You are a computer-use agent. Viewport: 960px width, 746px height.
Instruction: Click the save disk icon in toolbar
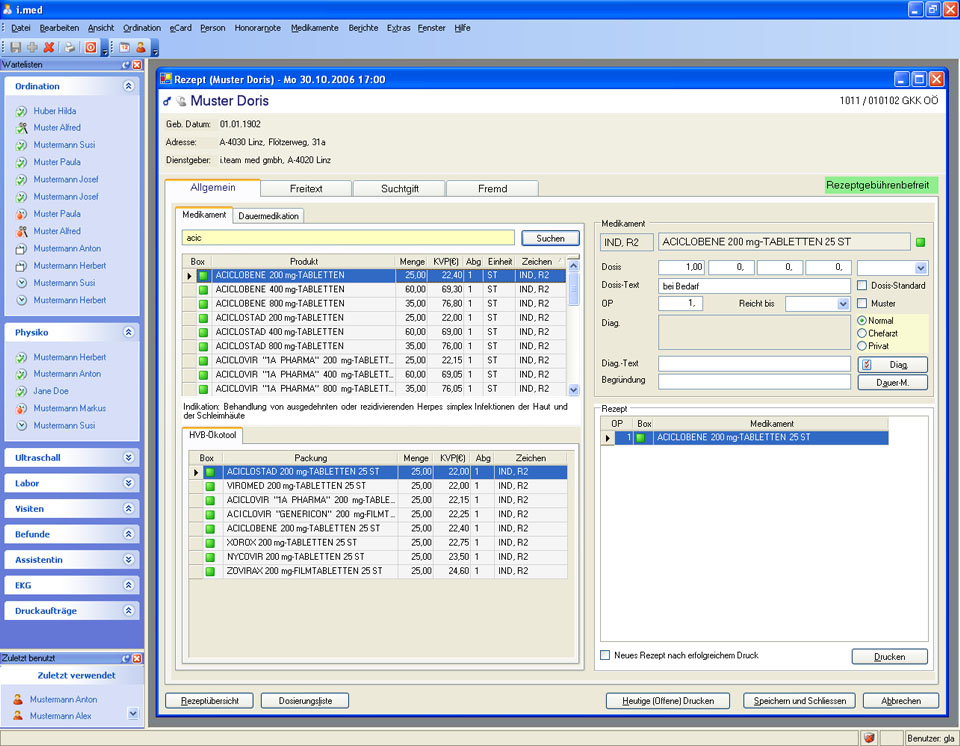click(16, 47)
